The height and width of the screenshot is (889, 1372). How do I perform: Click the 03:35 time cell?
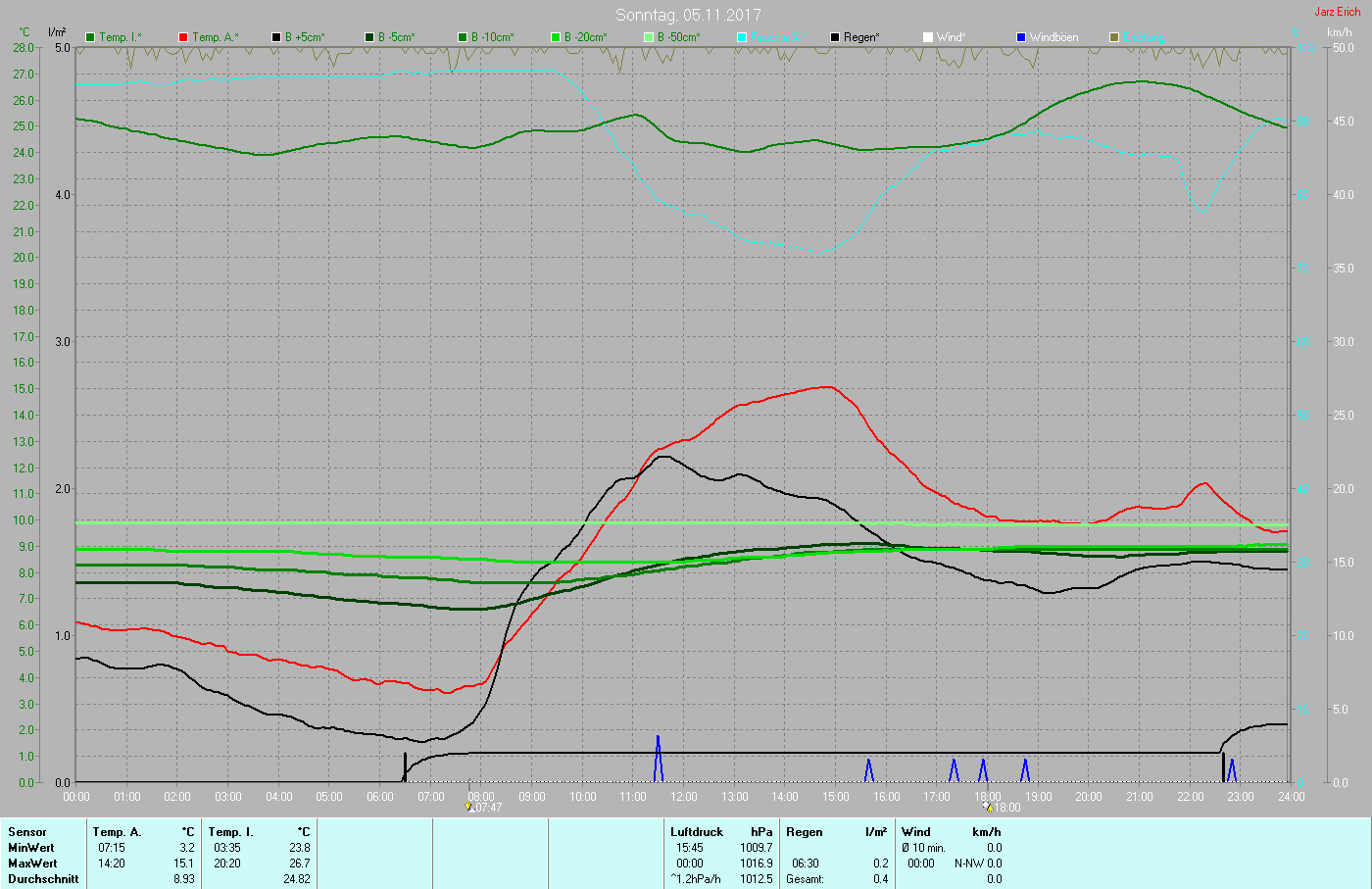[226, 848]
